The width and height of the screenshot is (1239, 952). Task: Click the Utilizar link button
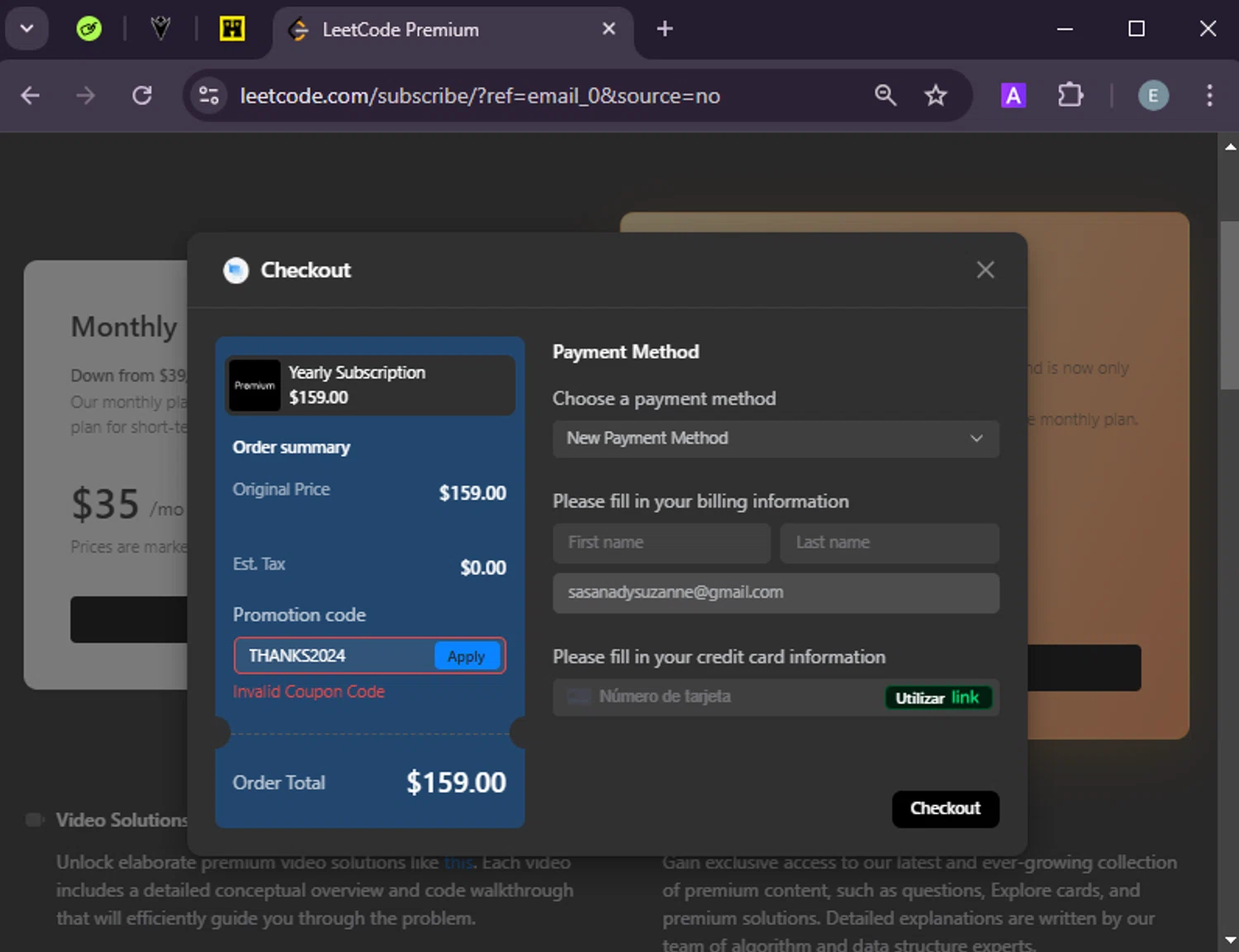[x=938, y=698]
